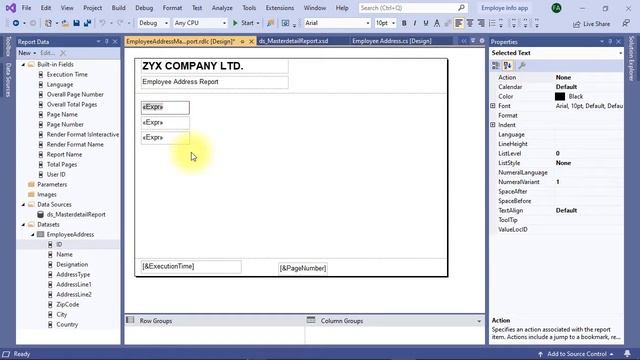Click the Live Share button
Image resolution: width=640 pixels, height=360 pixels.
coord(591,24)
